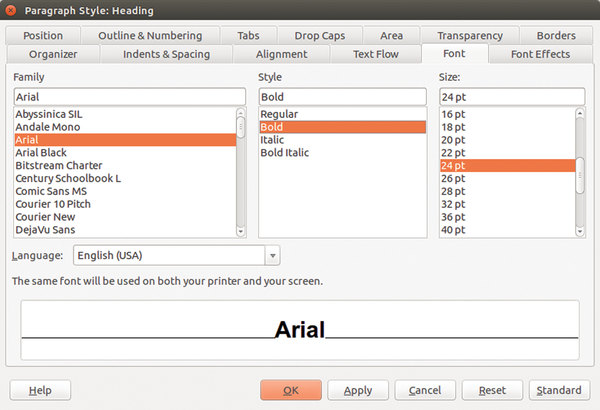
Task: Select Century Schoolbook L font
Action: tap(125, 178)
